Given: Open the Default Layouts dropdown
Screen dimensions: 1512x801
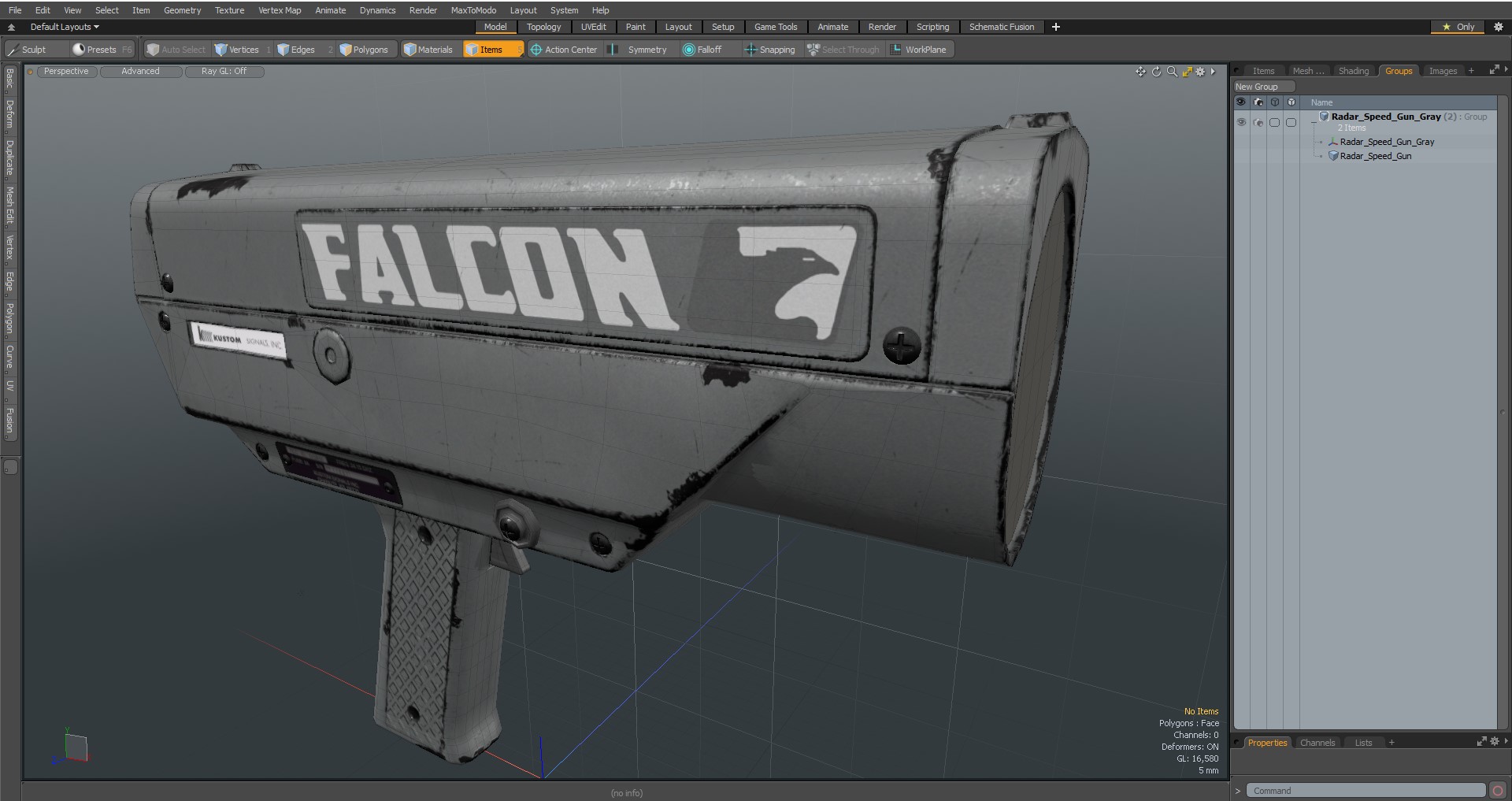Looking at the screenshot, I should 65,27.
